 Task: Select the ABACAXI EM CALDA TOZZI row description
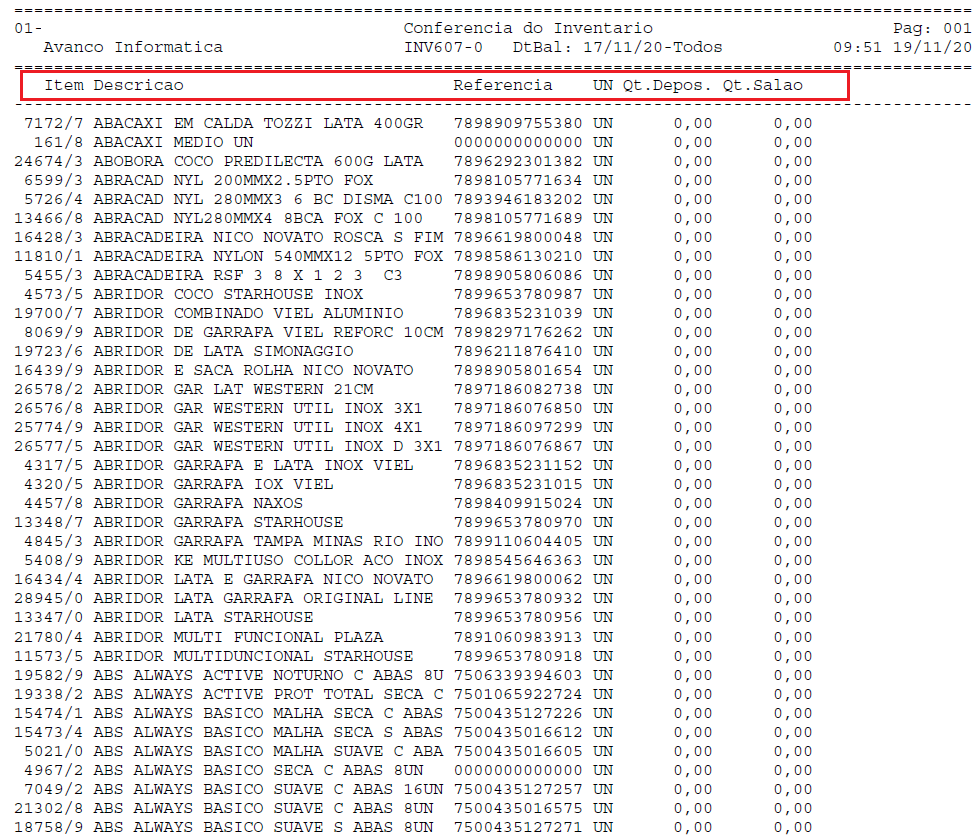tap(258, 124)
